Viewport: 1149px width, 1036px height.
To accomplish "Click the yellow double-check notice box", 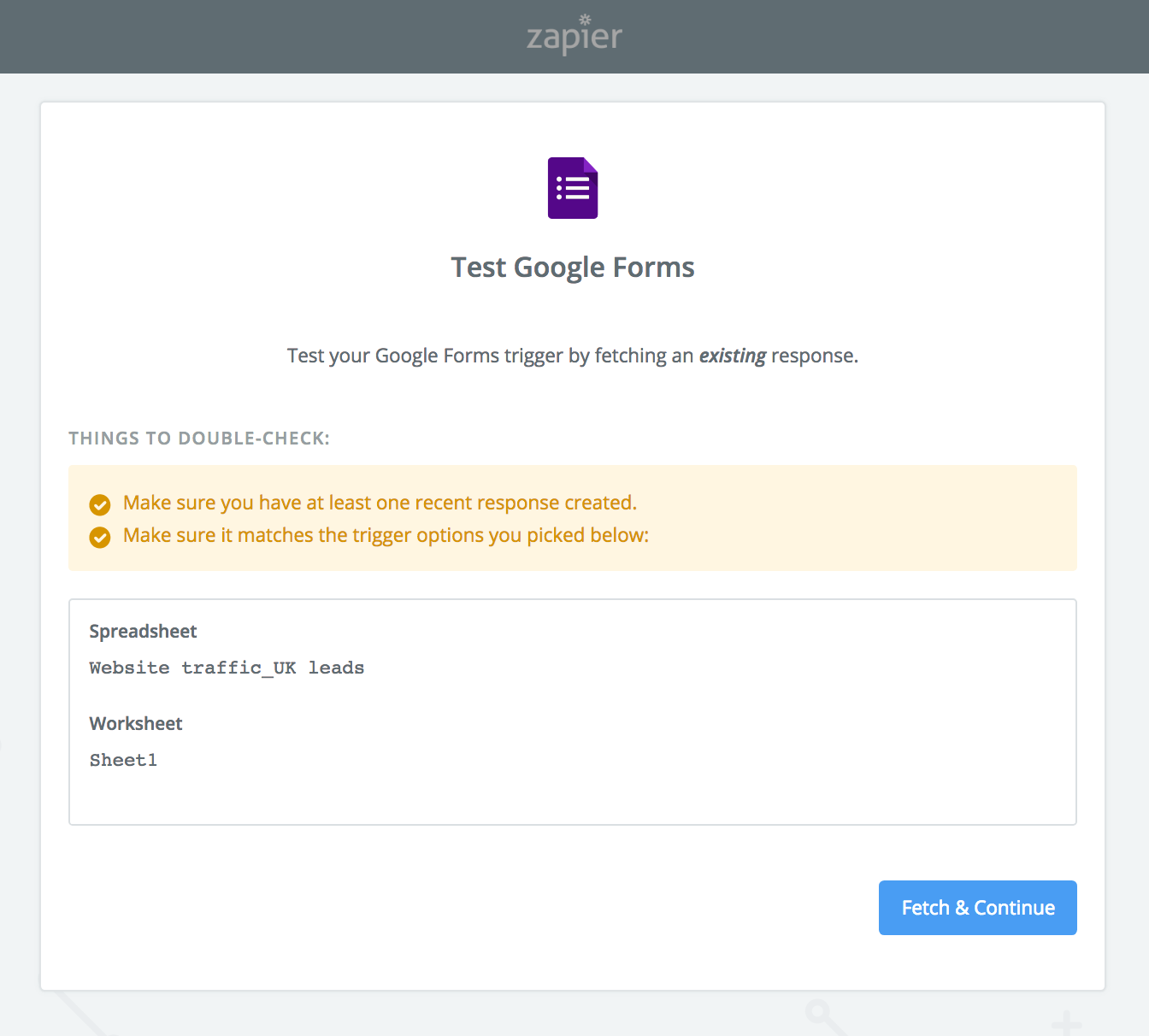I will click(855, 518).
